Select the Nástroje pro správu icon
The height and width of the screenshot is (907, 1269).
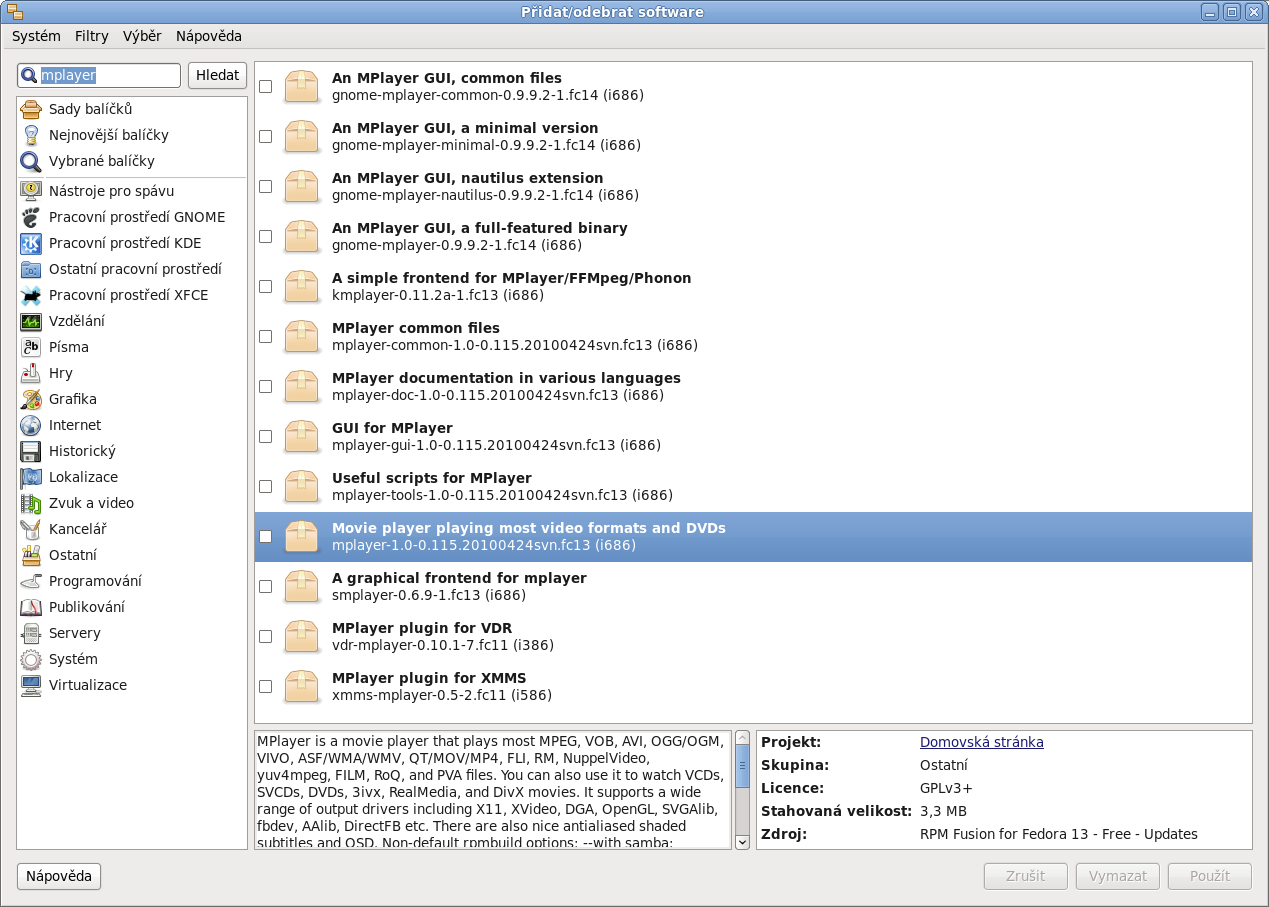pos(31,191)
